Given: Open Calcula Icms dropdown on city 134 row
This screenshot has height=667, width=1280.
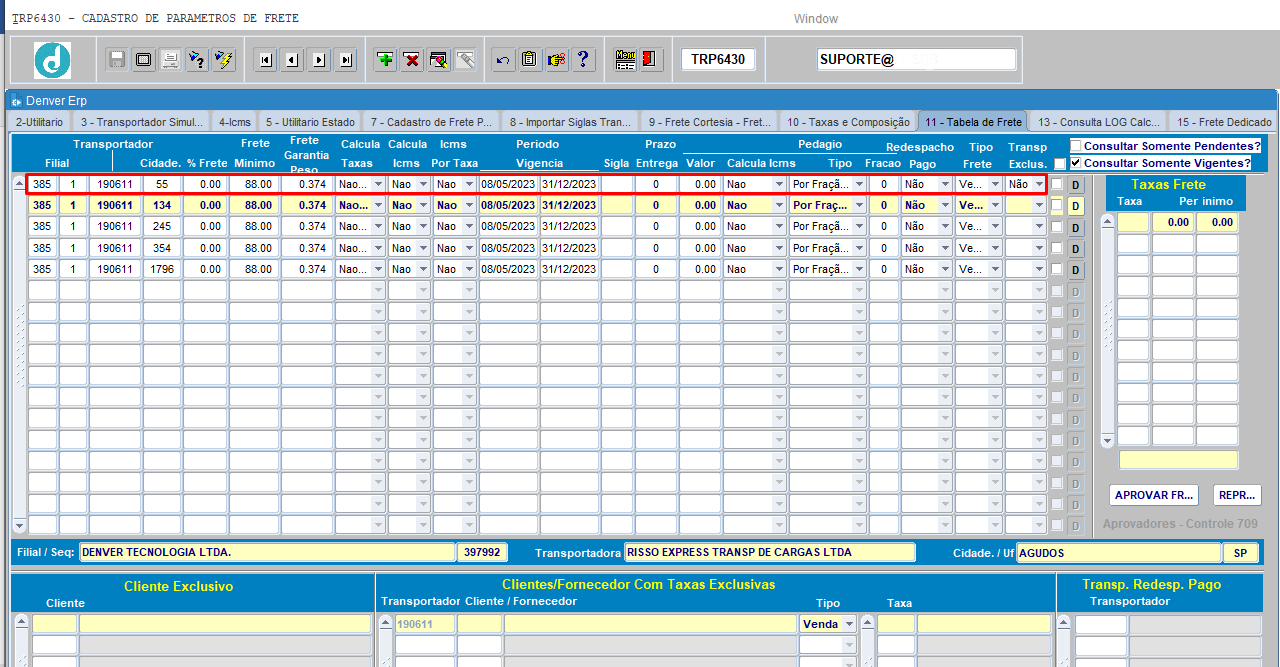Looking at the screenshot, I should [424, 205].
